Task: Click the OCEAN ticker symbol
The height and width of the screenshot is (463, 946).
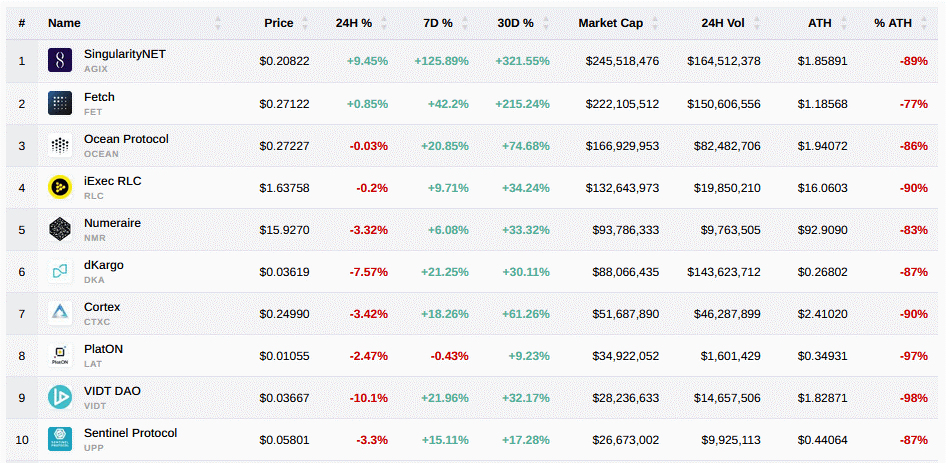Action: click(x=101, y=154)
